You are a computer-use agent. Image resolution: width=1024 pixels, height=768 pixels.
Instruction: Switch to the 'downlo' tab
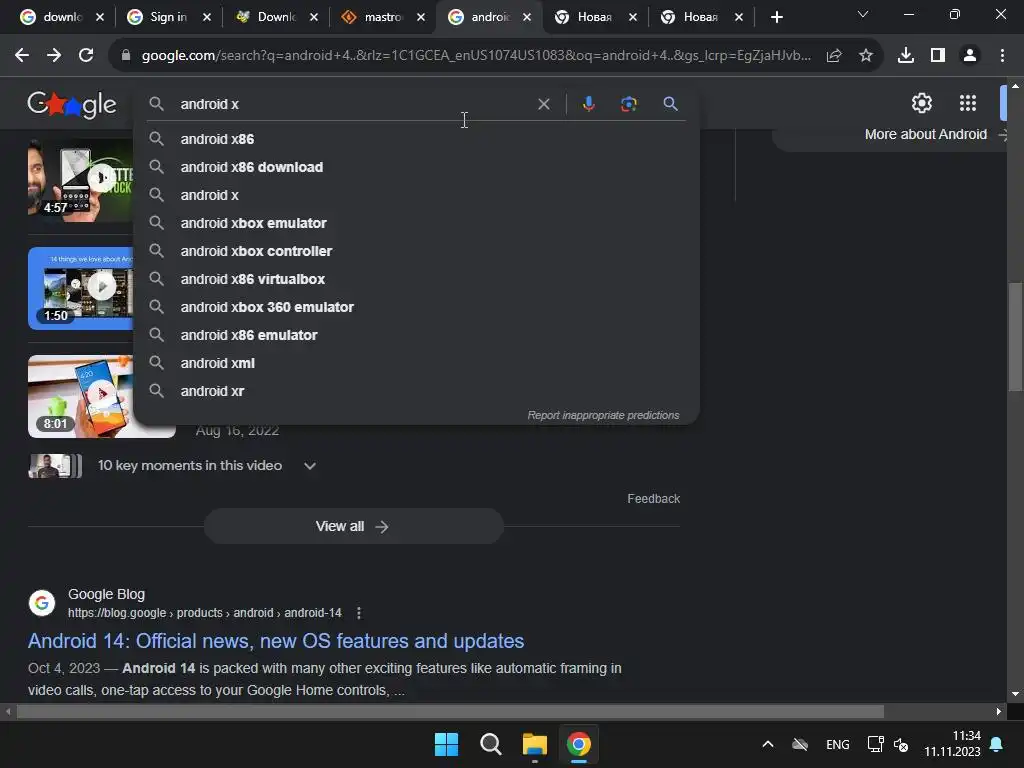click(x=62, y=17)
